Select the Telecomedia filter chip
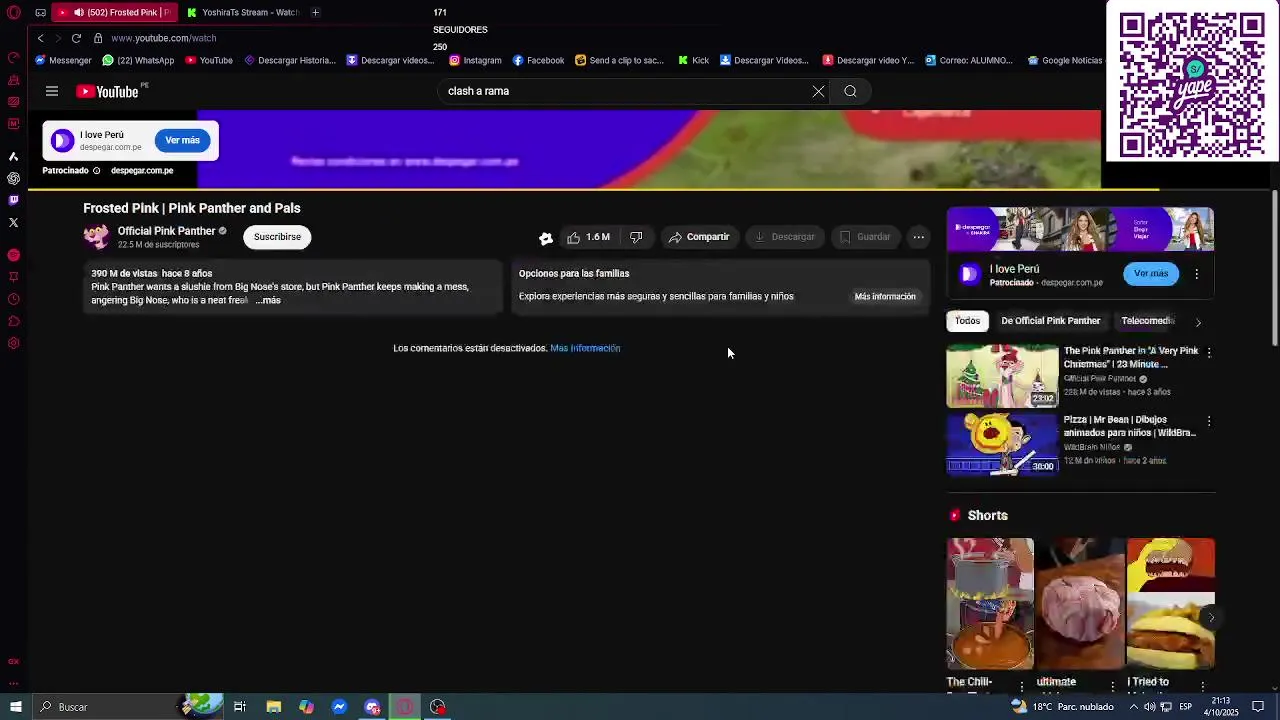 tap(1147, 321)
